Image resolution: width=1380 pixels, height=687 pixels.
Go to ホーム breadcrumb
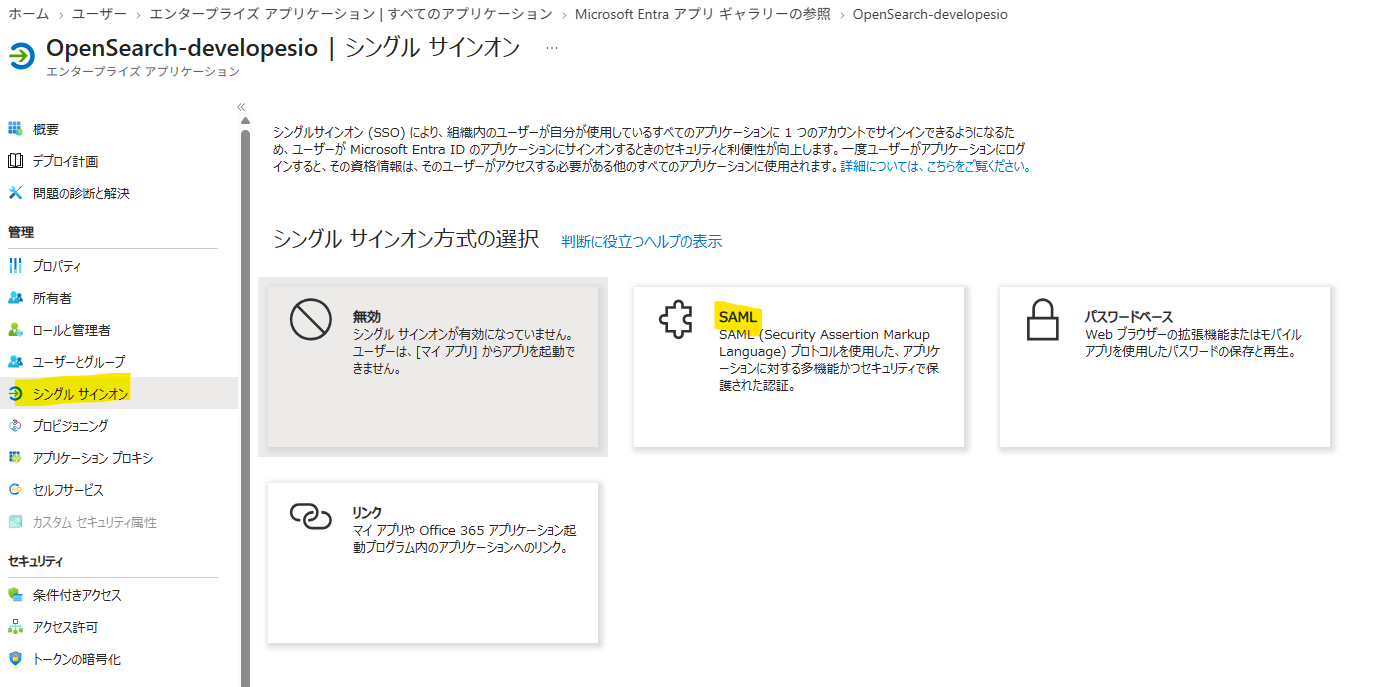coord(29,14)
